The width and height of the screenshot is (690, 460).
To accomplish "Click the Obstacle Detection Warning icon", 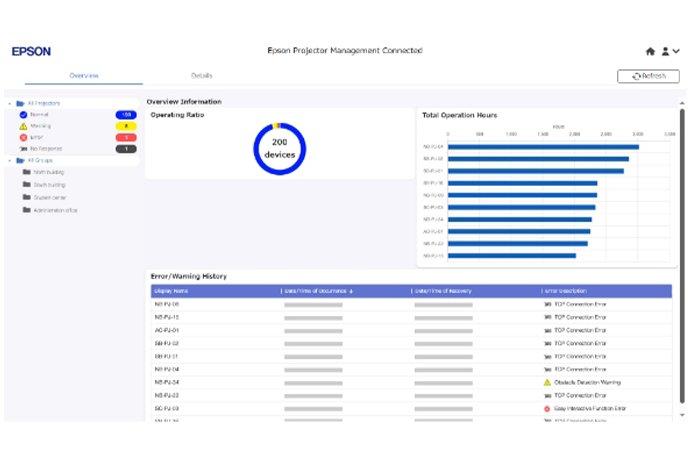I will (547, 382).
